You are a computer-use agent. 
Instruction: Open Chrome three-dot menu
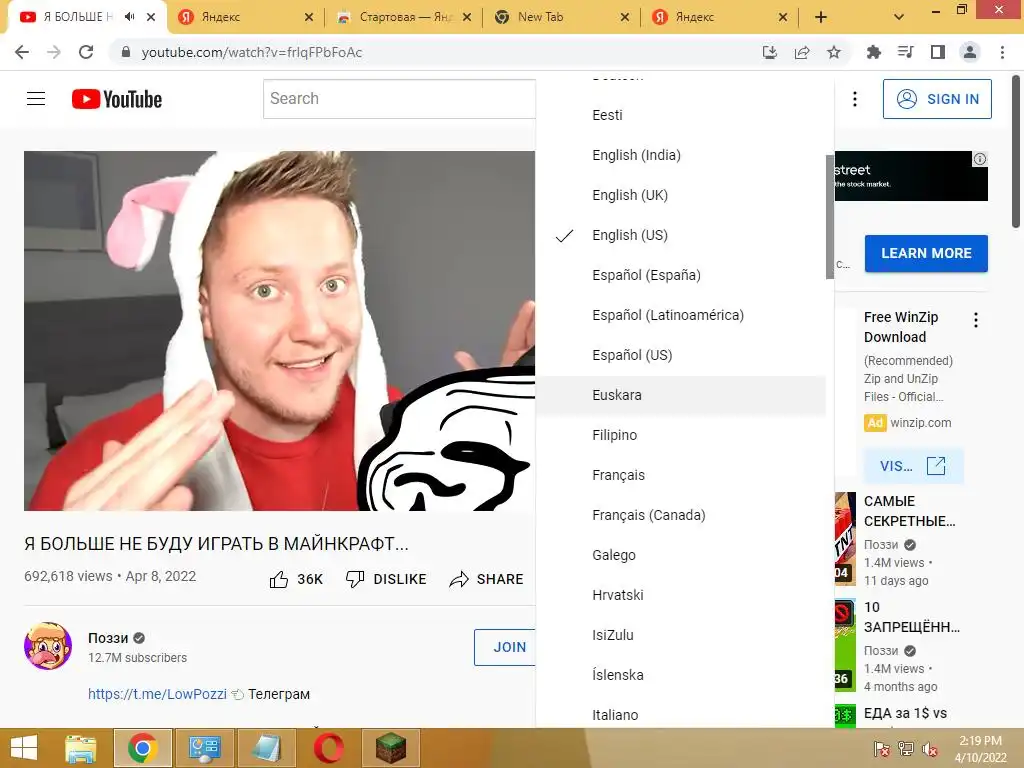tap(1002, 52)
